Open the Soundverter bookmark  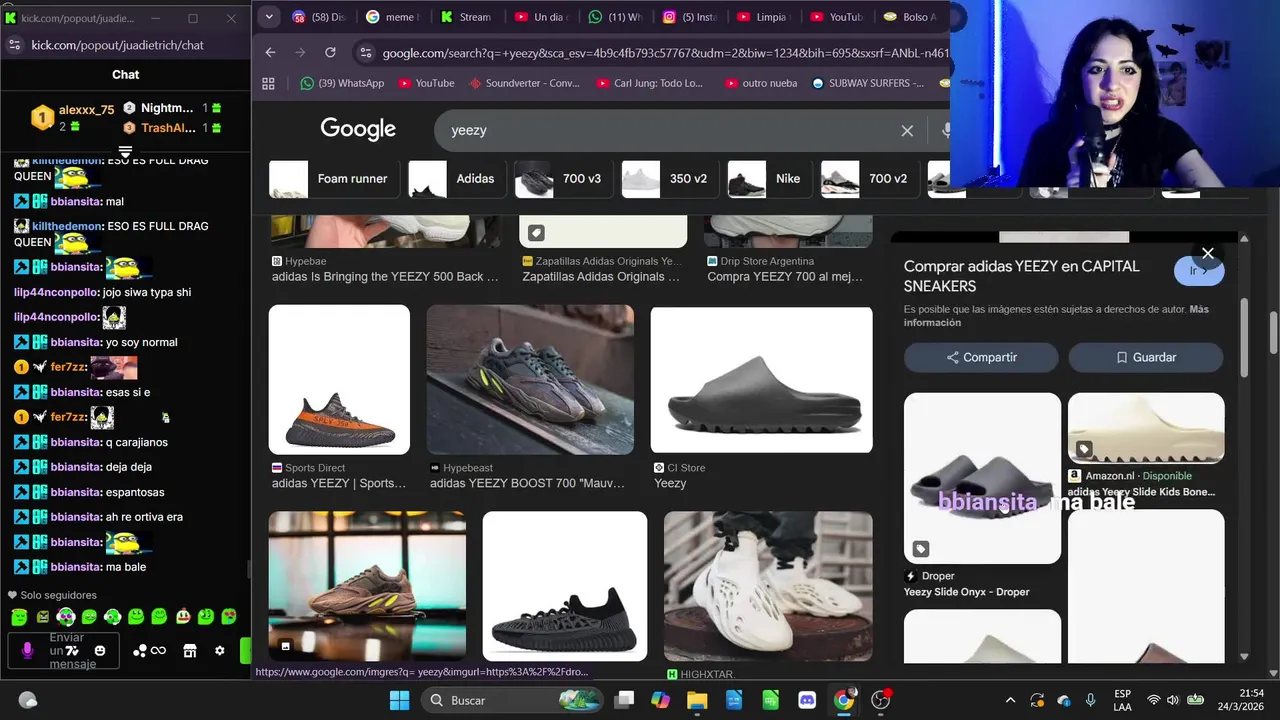[523, 83]
